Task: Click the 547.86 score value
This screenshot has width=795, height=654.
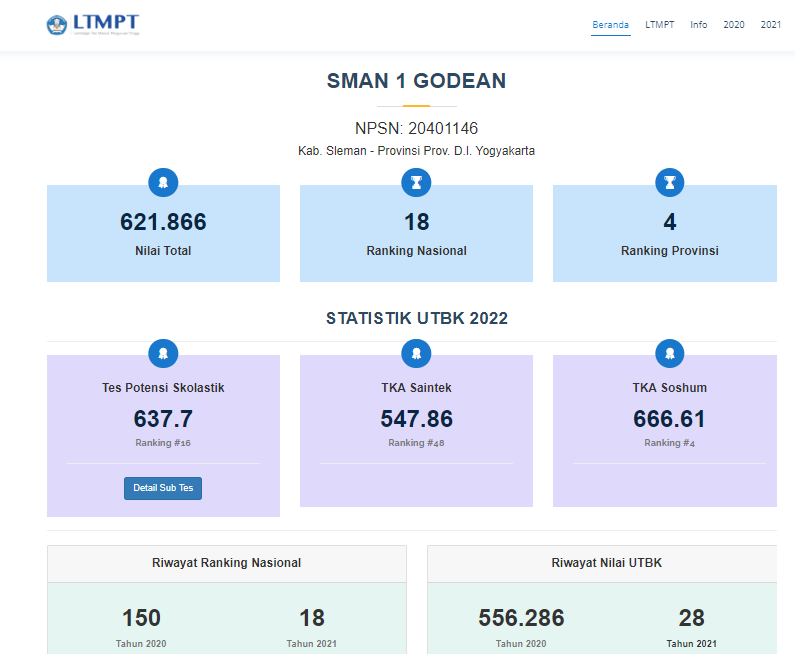Action: pos(416,419)
